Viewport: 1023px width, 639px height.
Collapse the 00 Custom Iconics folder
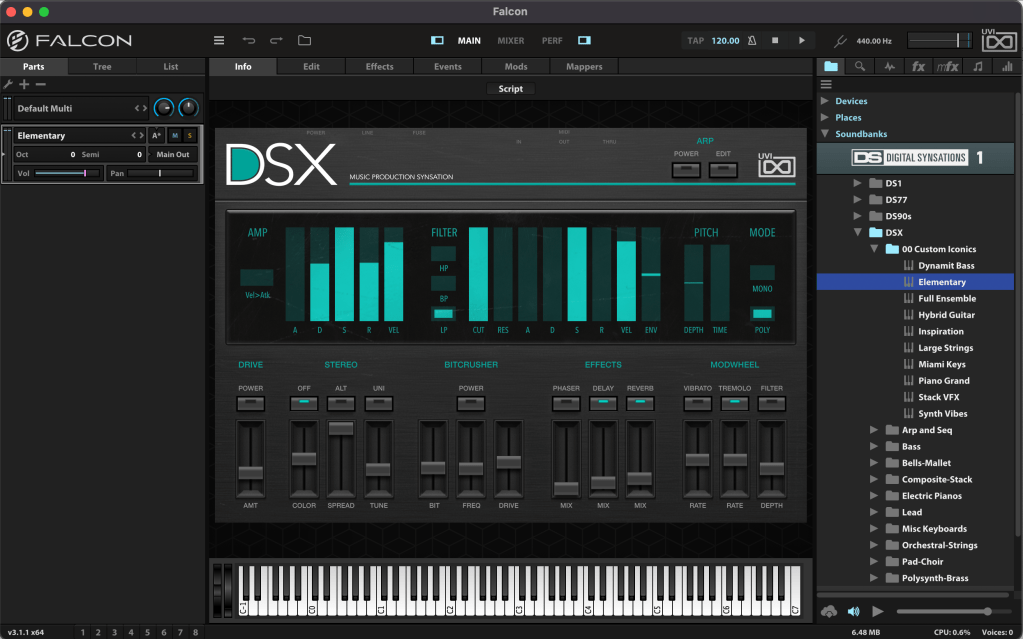point(874,249)
